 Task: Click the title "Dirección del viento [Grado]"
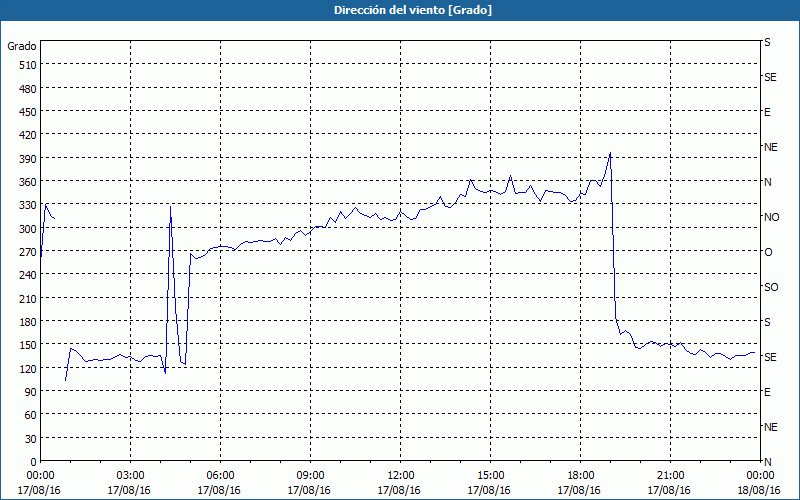(413, 10)
